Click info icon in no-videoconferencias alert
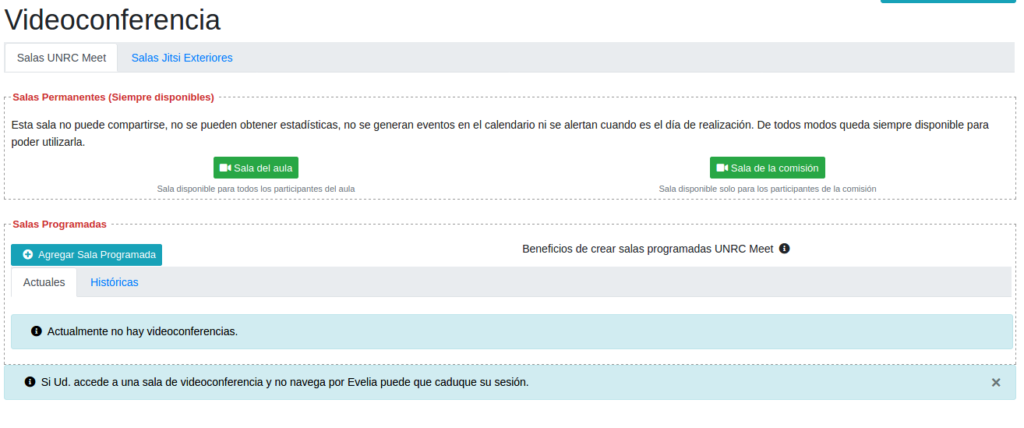This screenshot has width=1024, height=428. [37, 331]
